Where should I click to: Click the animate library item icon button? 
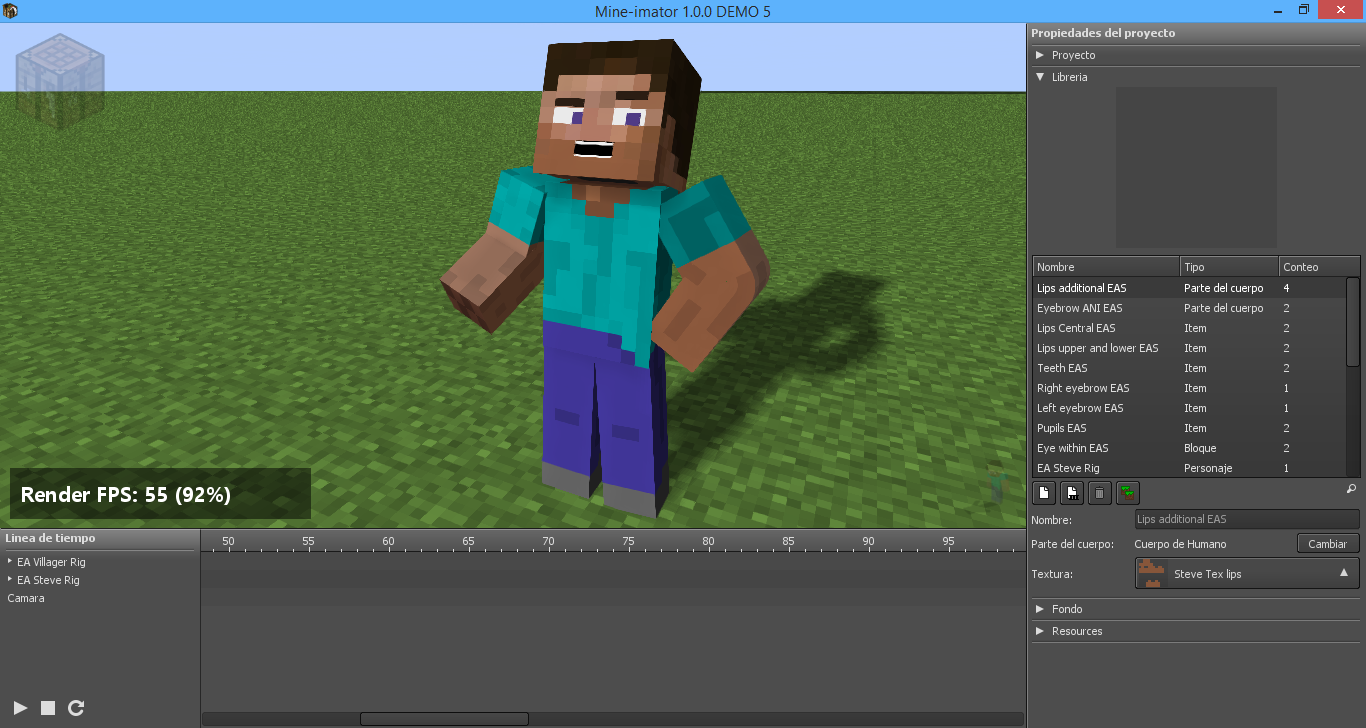tap(1071, 492)
